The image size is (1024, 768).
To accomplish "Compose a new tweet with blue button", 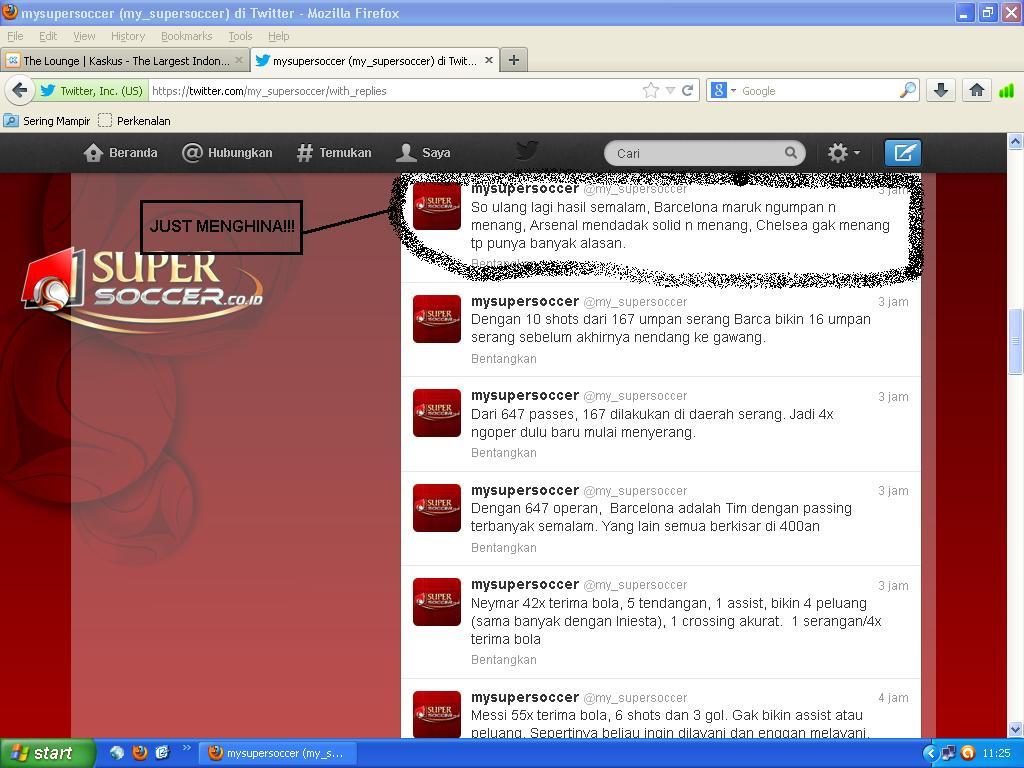I will point(903,153).
